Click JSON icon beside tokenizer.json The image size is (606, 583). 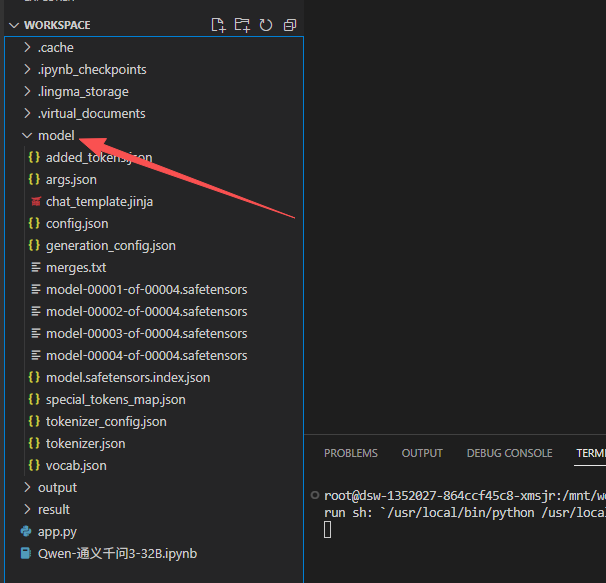[34, 443]
